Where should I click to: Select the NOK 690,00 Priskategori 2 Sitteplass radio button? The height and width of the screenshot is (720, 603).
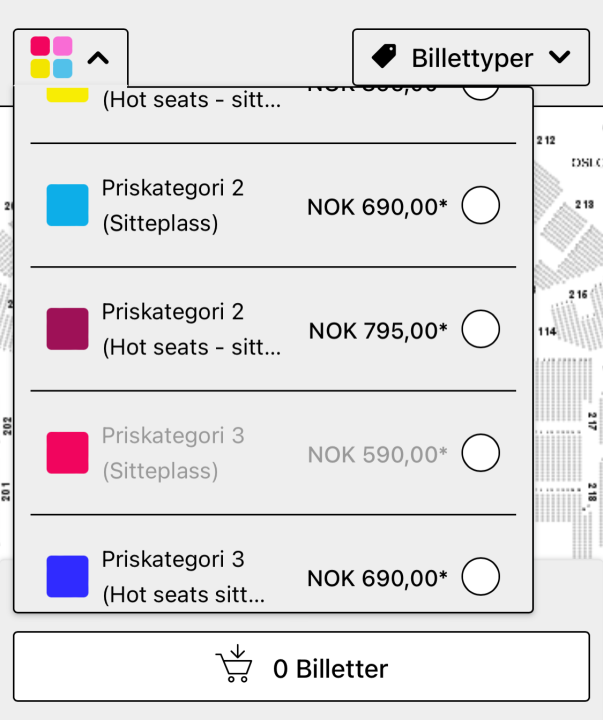481,206
